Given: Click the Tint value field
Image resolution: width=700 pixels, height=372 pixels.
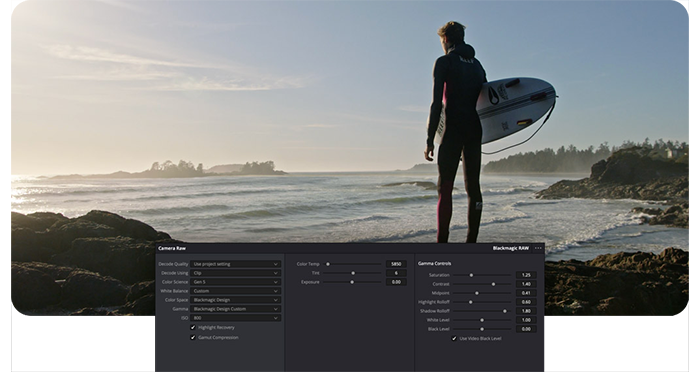Looking at the screenshot, I should 396,273.
